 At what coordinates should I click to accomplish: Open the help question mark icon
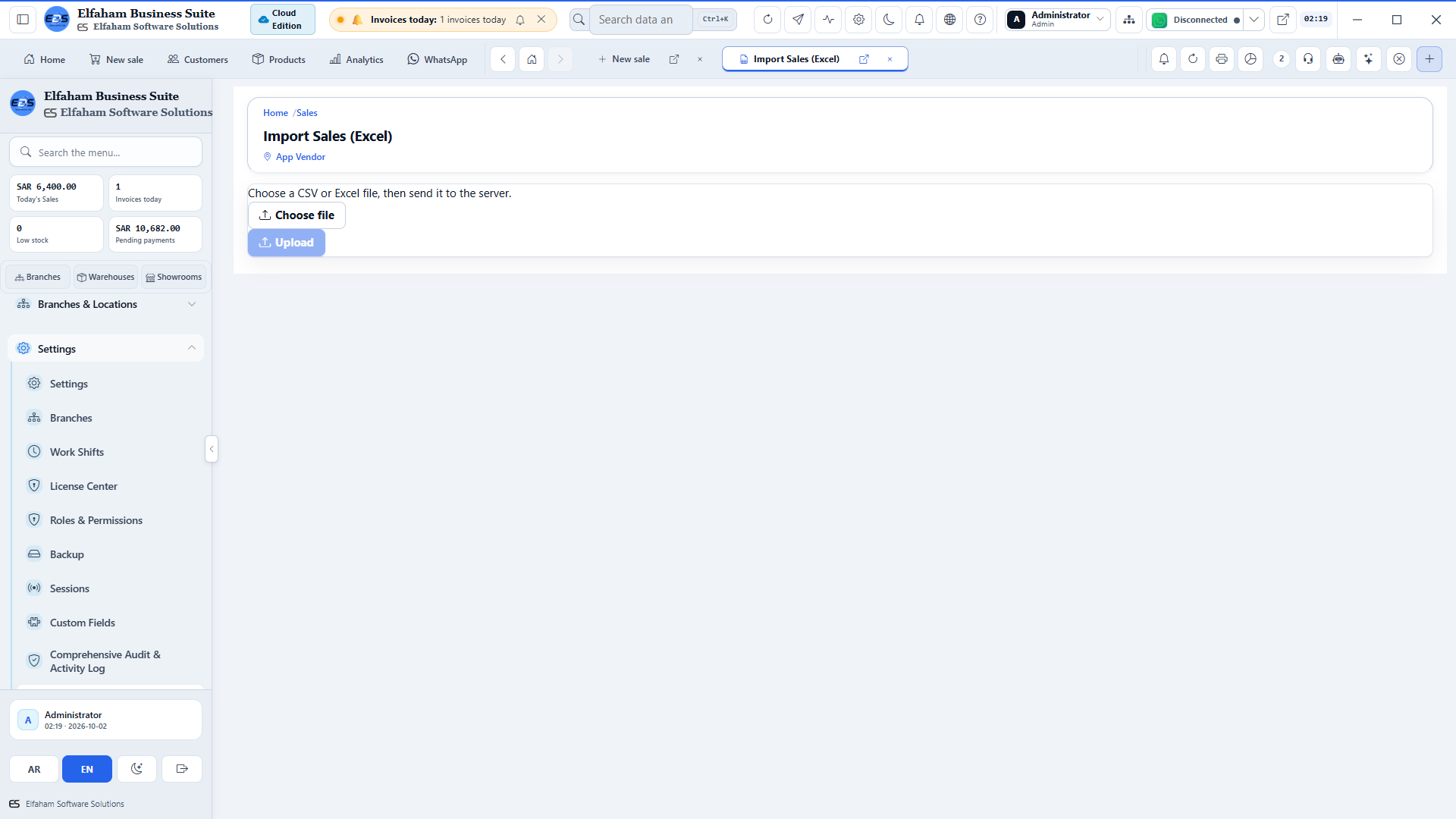pyautogui.click(x=980, y=20)
